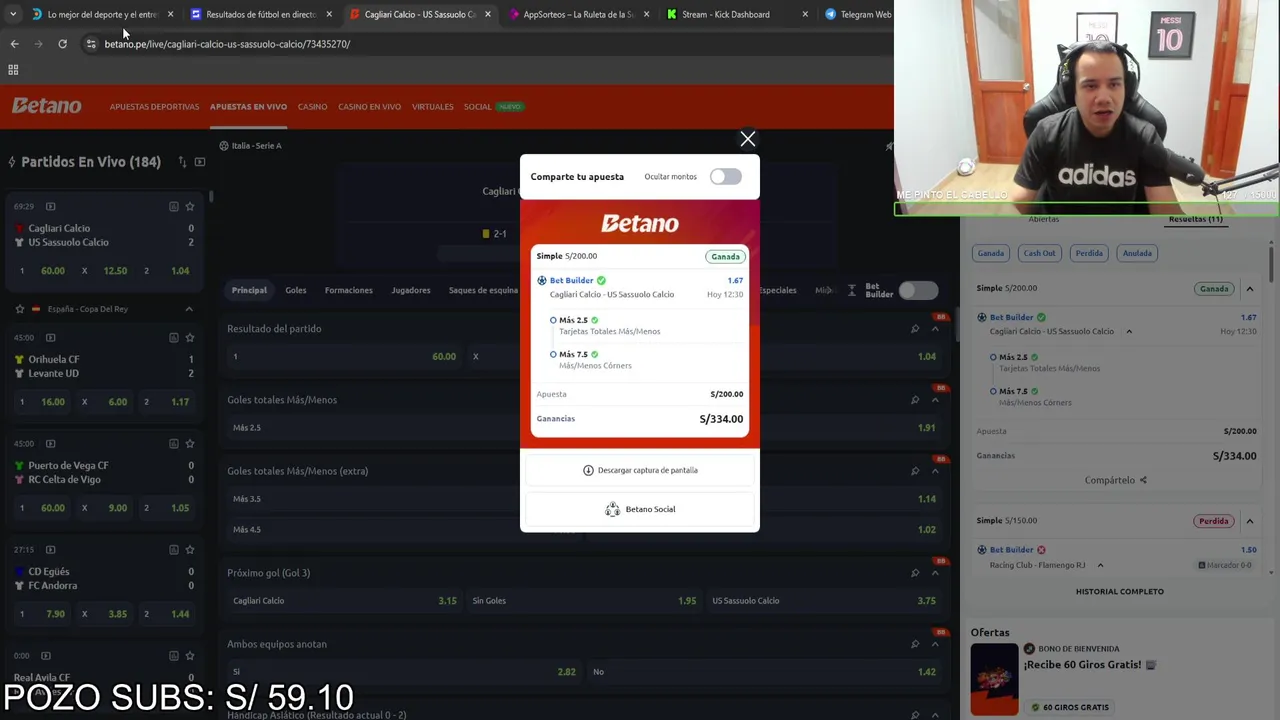Image resolution: width=1280 pixels, height=720 pixels.
Task: Favorite the España Copa Del Rey league star
Action: click(19, 309)
